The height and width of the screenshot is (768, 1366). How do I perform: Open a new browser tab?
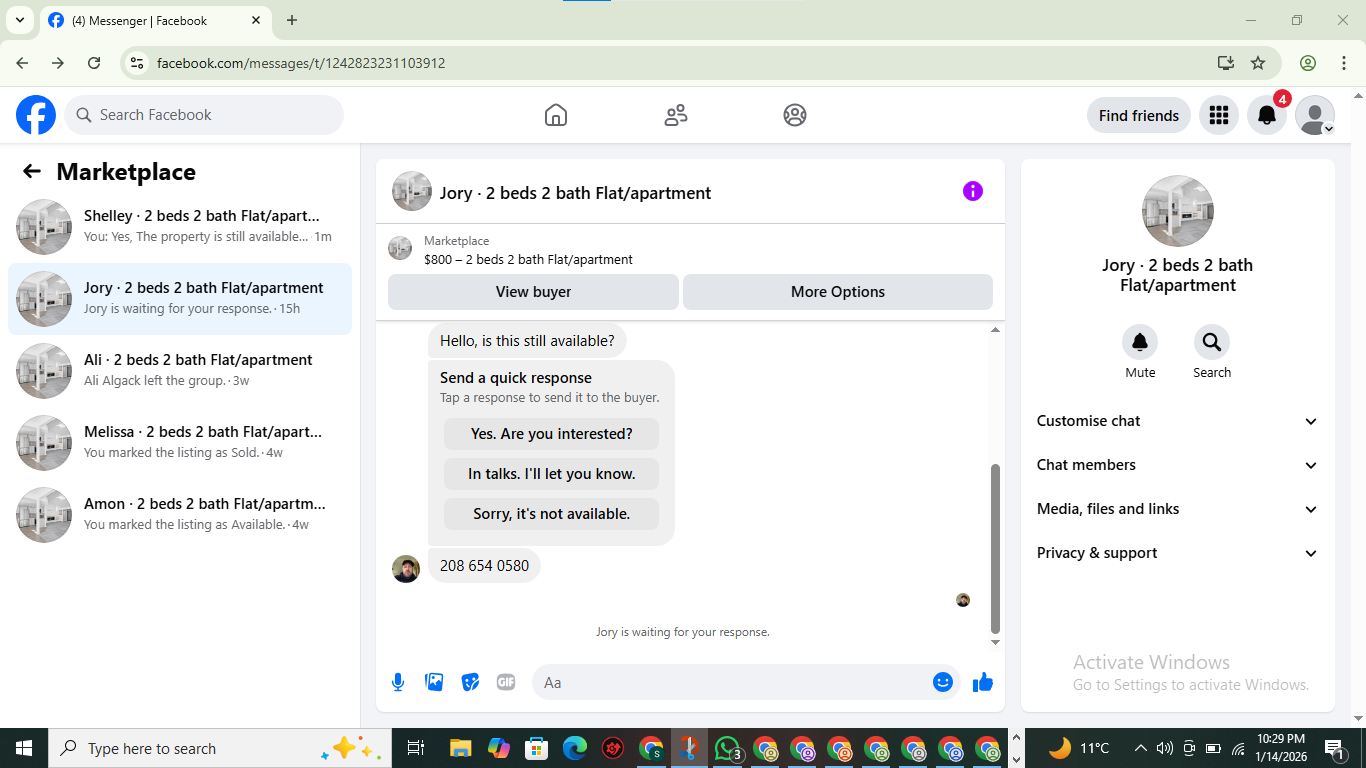pyautogui.click(x=292, y=20)
